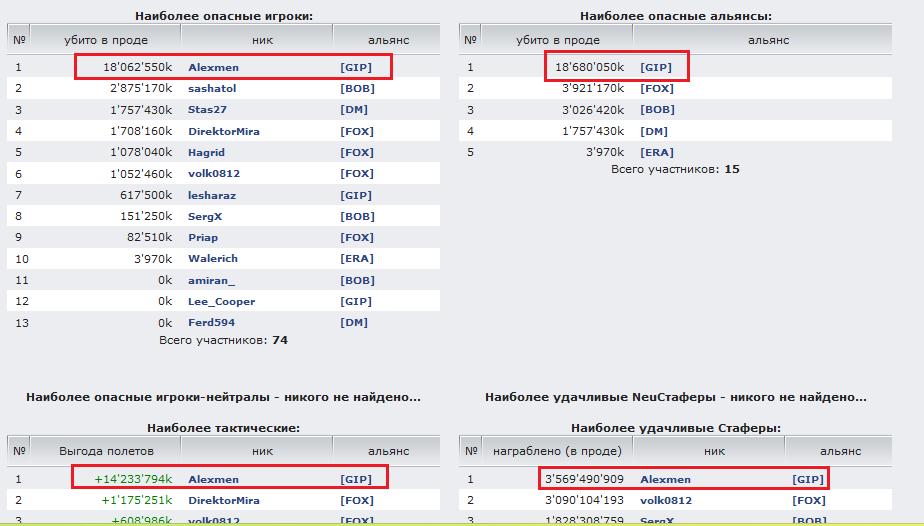Click SergX in the most dangerous players table

point(205,217)
